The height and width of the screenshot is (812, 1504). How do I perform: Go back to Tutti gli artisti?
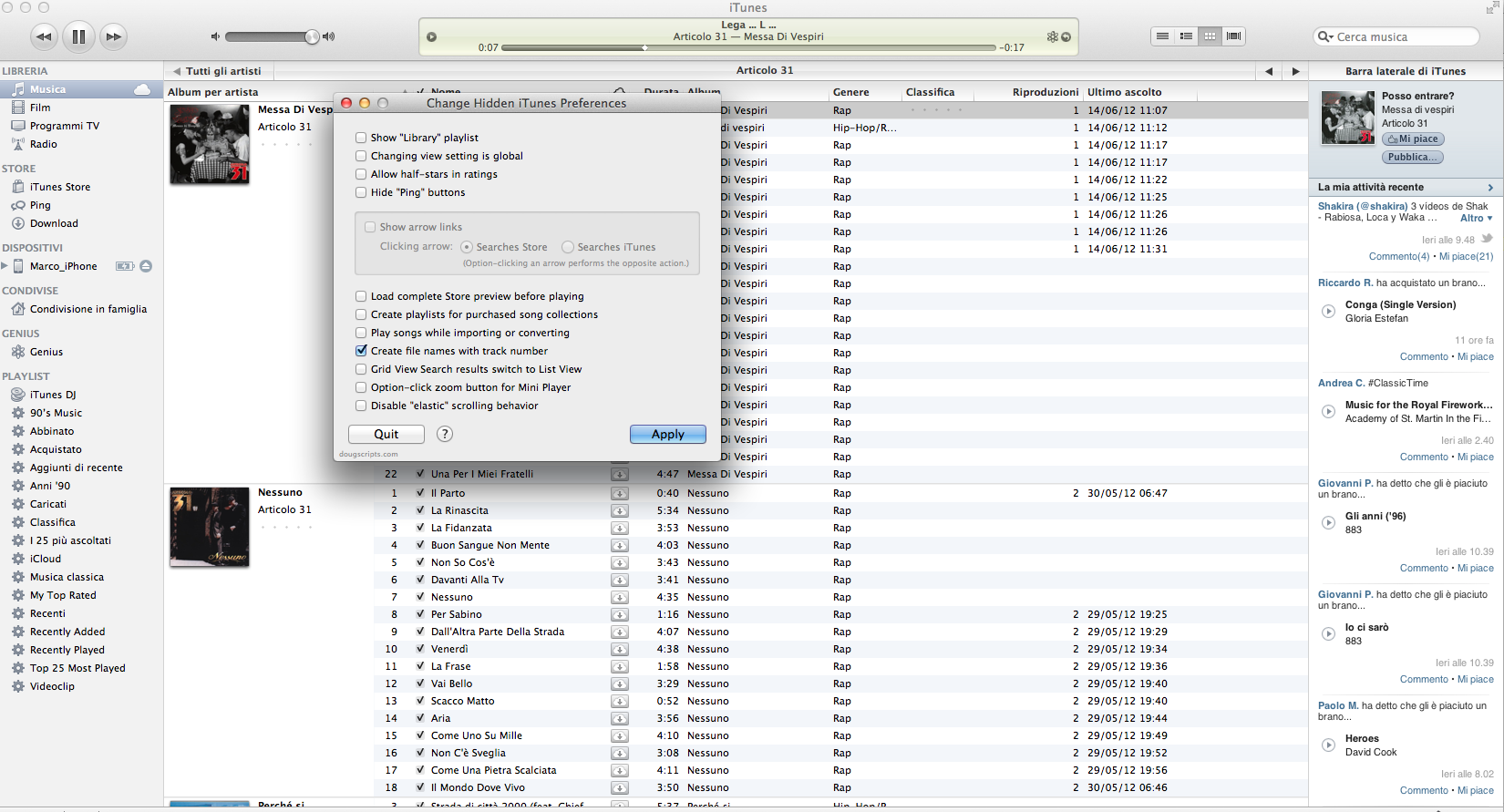[x=219, y=71]
